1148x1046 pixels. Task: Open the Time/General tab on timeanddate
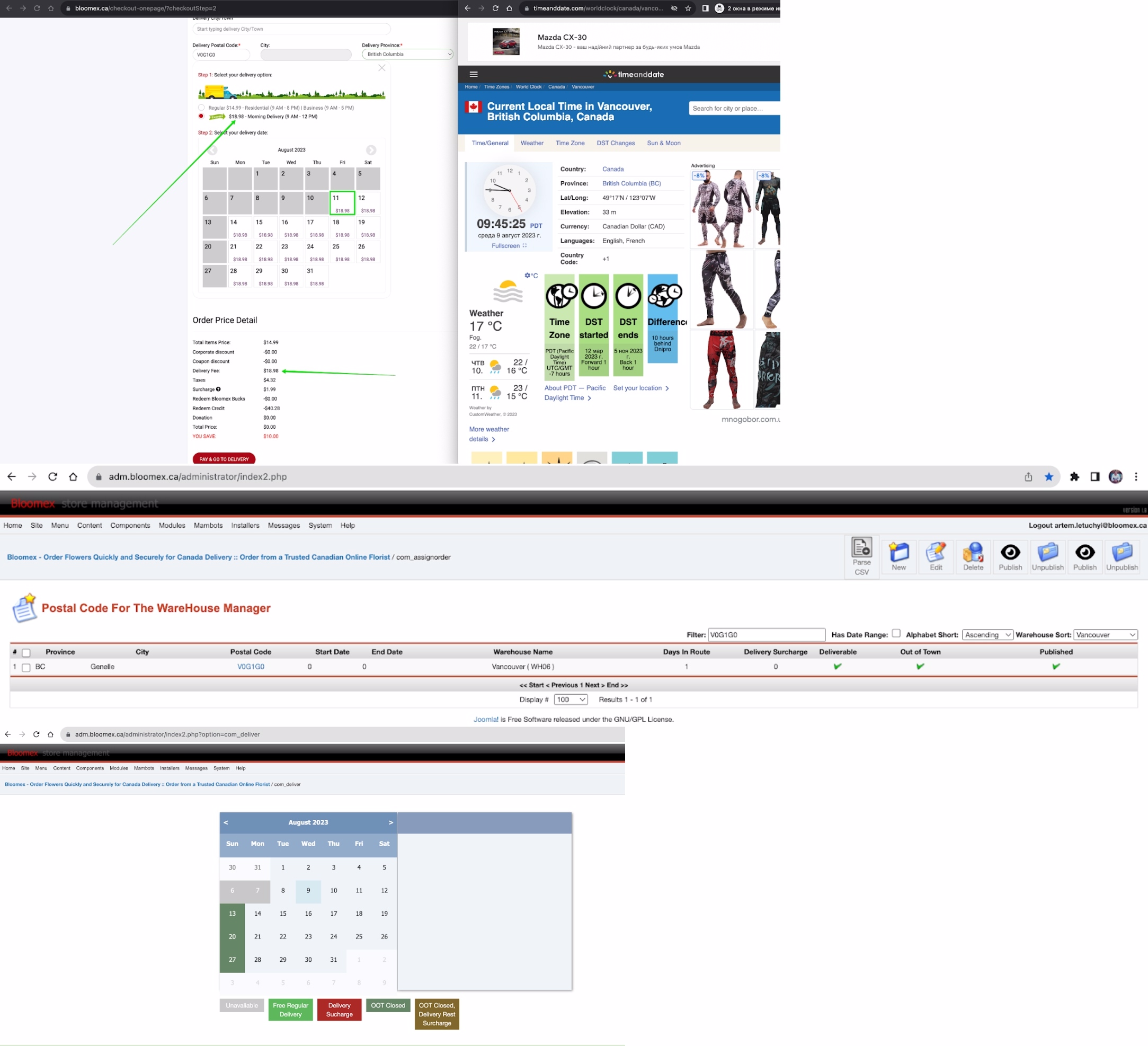(x=490, y=143)
